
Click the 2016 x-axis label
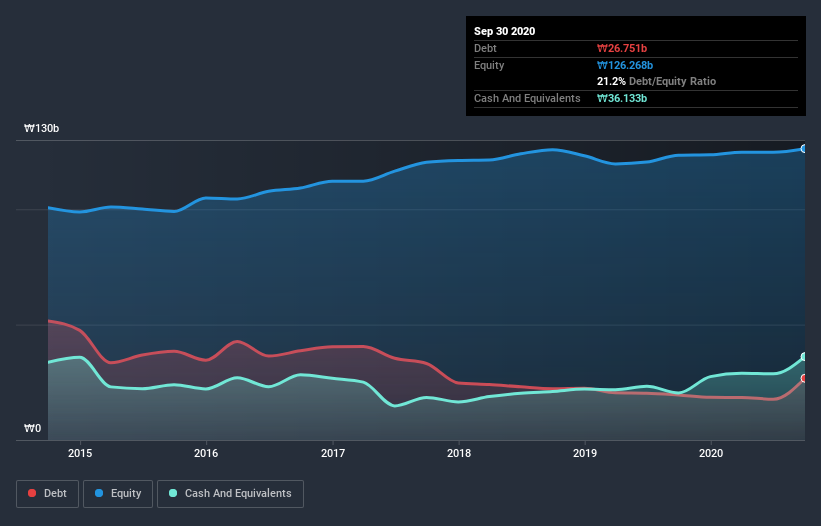coord(206,453)
